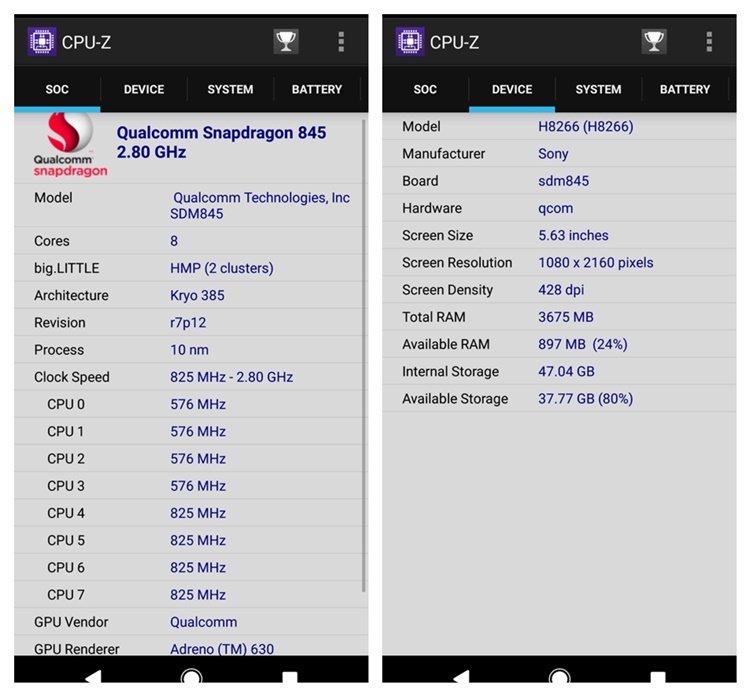Tap the r7p12 revision value

188,323
